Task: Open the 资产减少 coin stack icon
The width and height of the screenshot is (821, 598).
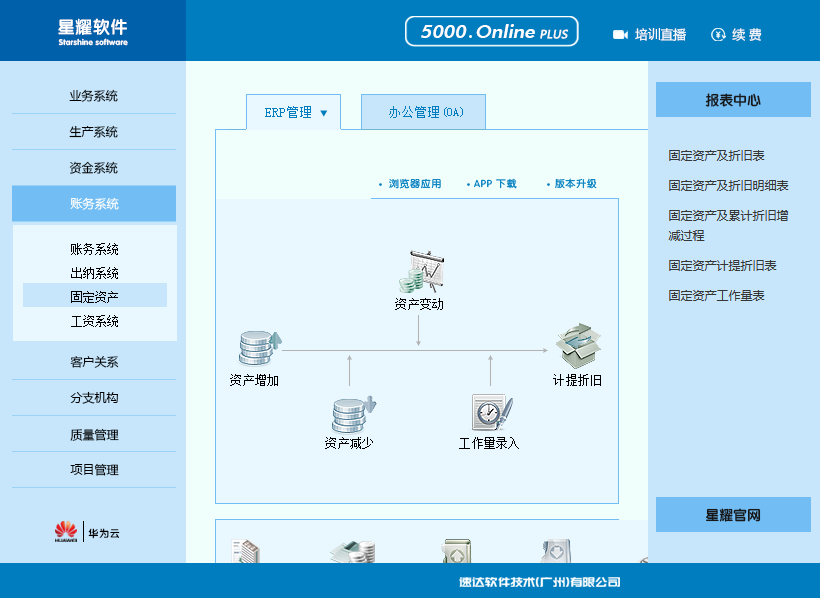Action: tap(353, 414)
